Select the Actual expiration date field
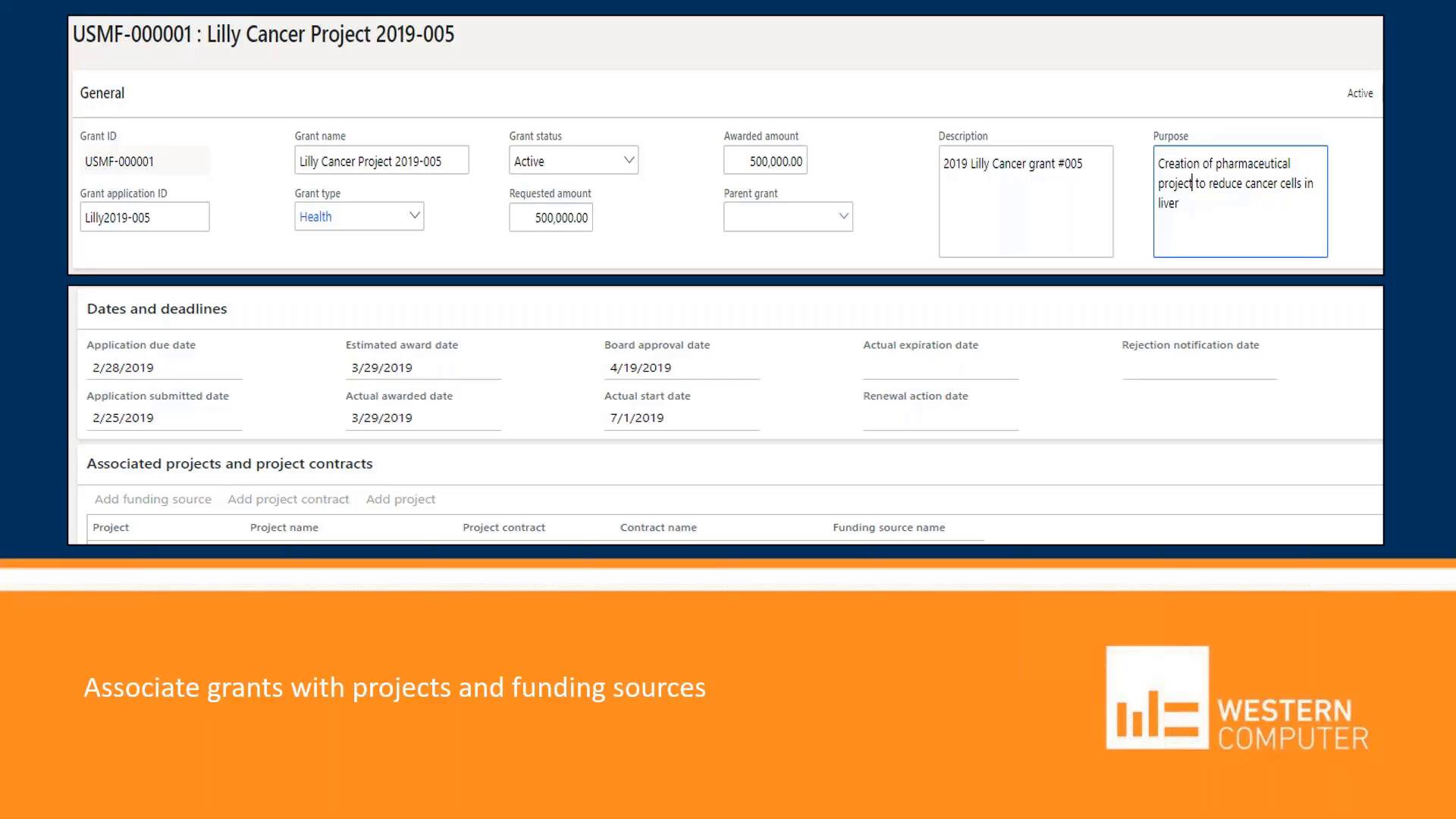 point(940,368)
